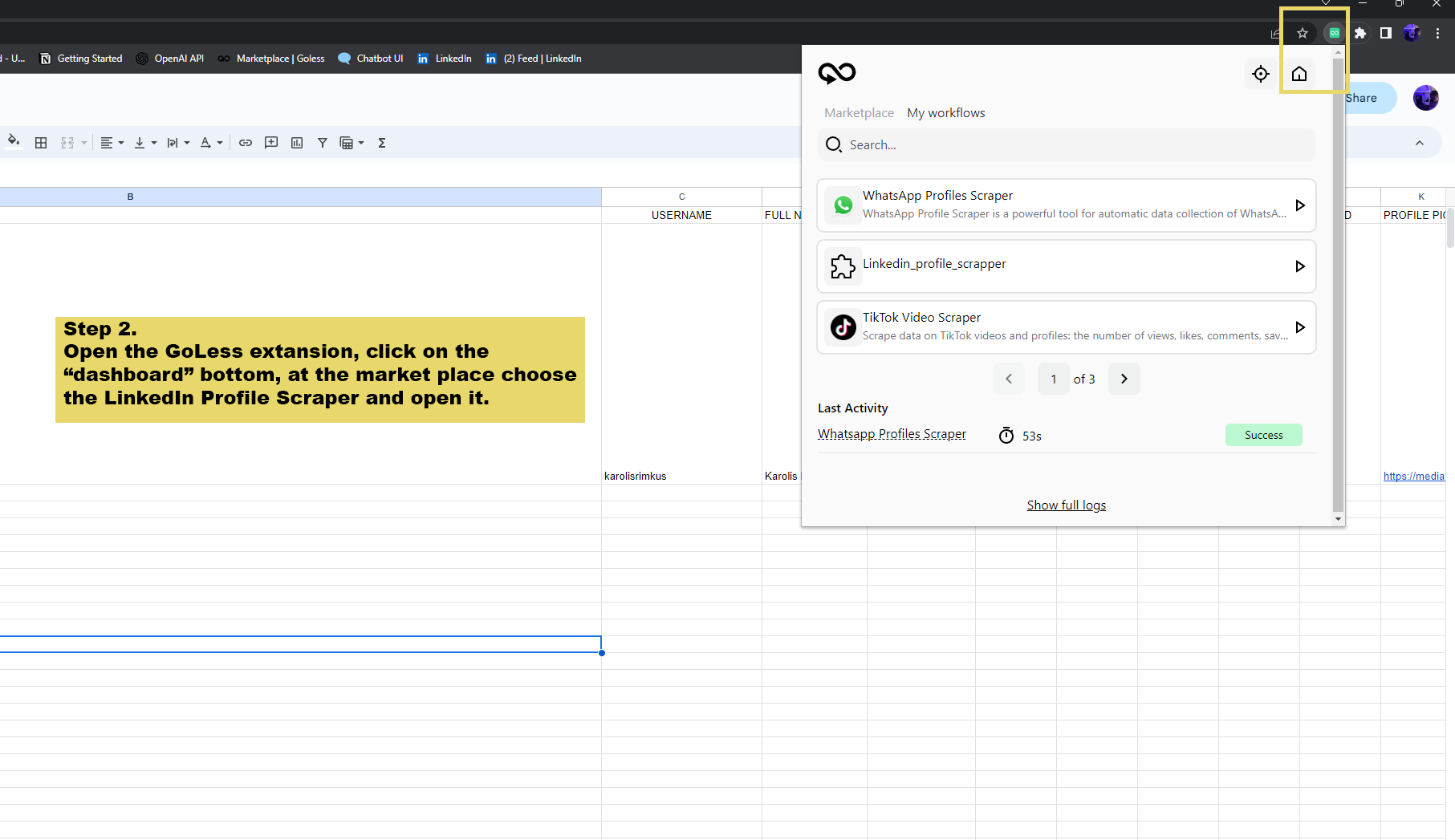Click the popup scrollbar down arrow
Viewport: 1455px width, 840px height.
pyautogui.click(x=1337, y=519)
